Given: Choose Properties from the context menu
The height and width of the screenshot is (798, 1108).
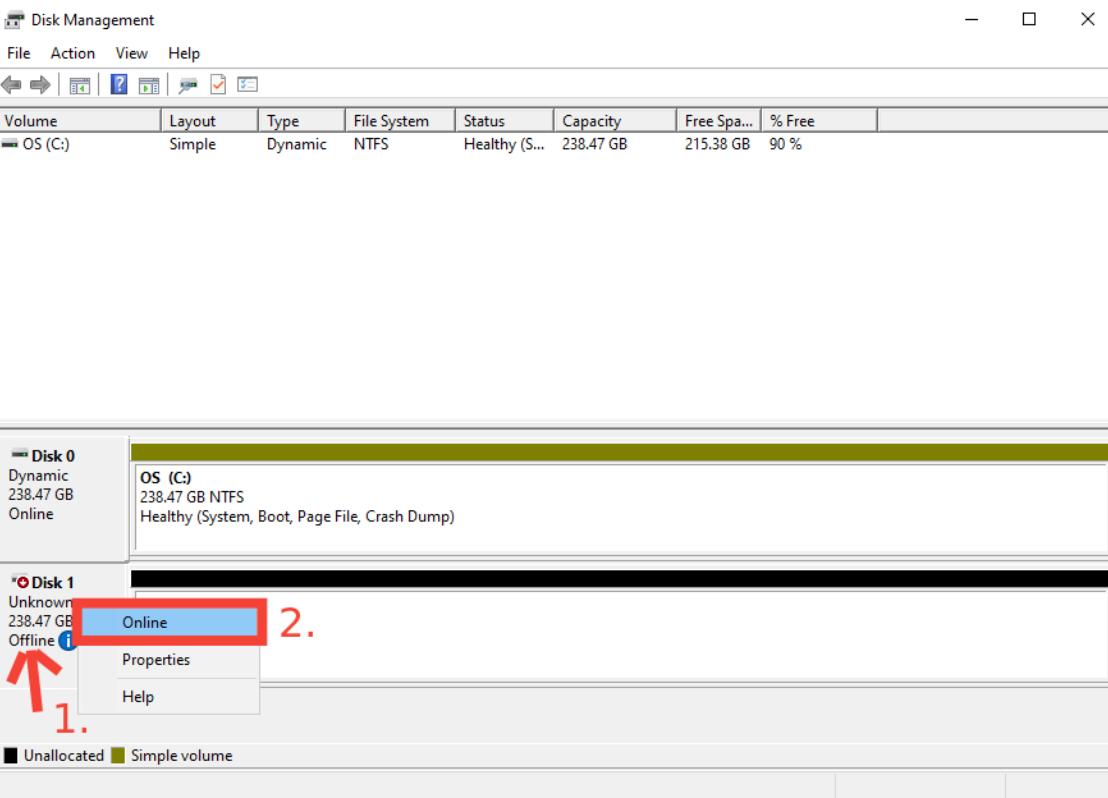Looking at the screenshot, I should (x=156, y=660).
